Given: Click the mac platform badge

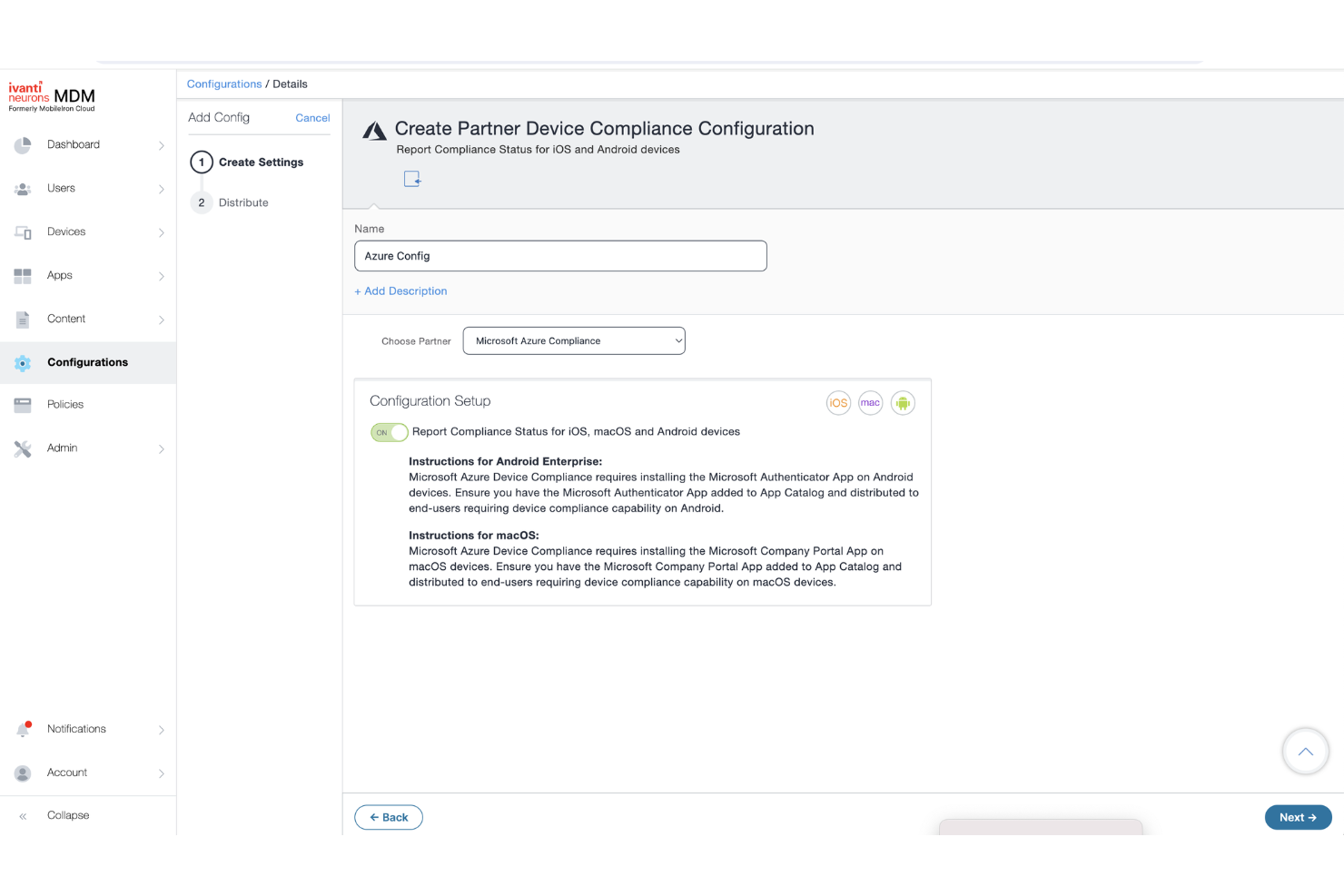Looking at the screenshot, I should pos(871,403).
